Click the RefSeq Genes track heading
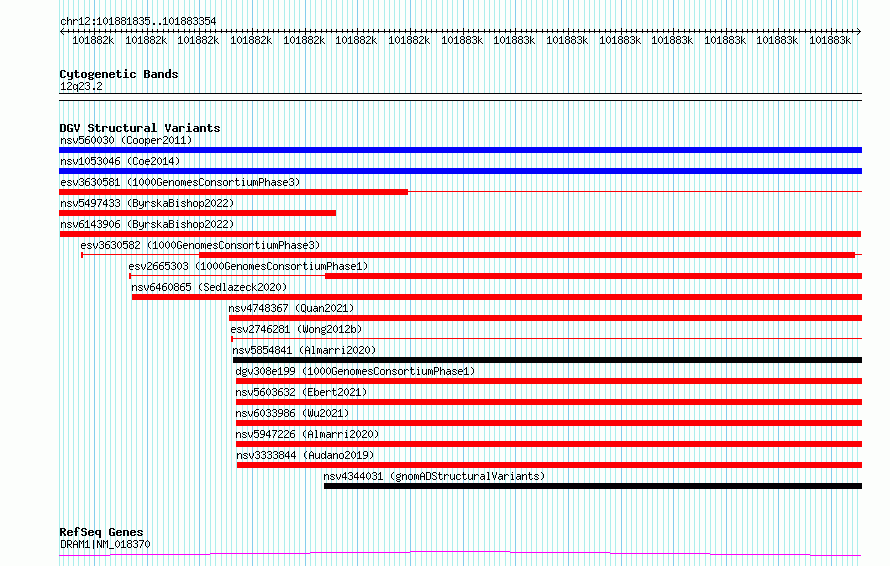The image size is (890, 566). pos(101,533)
